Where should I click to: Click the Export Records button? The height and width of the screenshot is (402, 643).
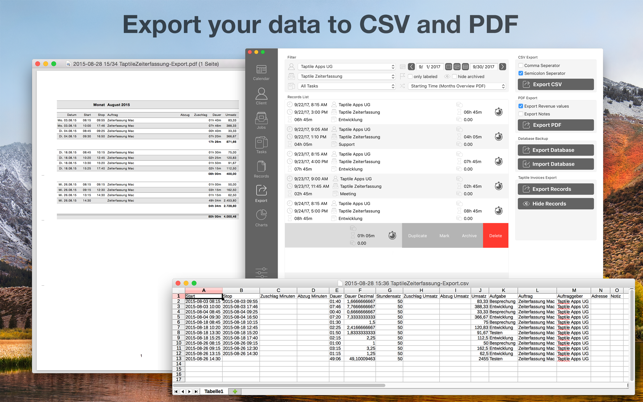(x=556, y=189)
